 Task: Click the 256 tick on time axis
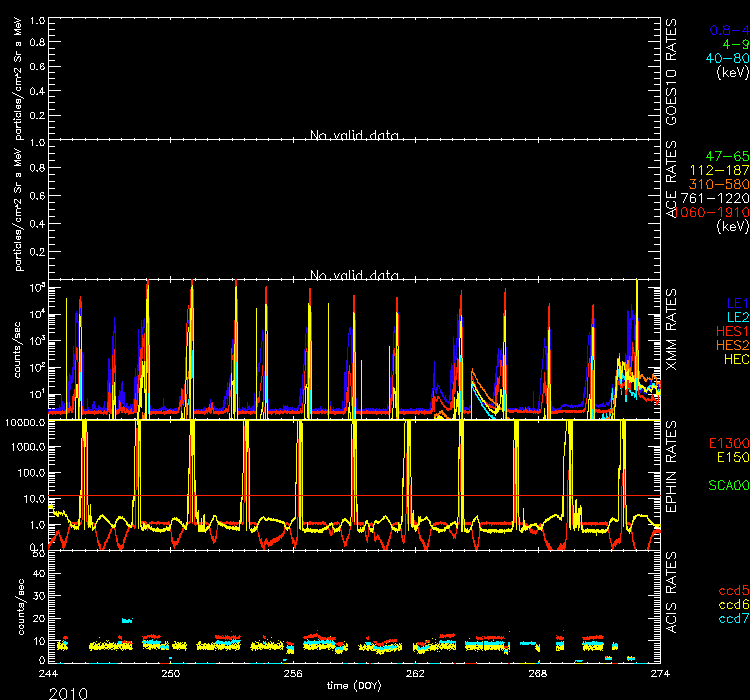tap(291, 674)
